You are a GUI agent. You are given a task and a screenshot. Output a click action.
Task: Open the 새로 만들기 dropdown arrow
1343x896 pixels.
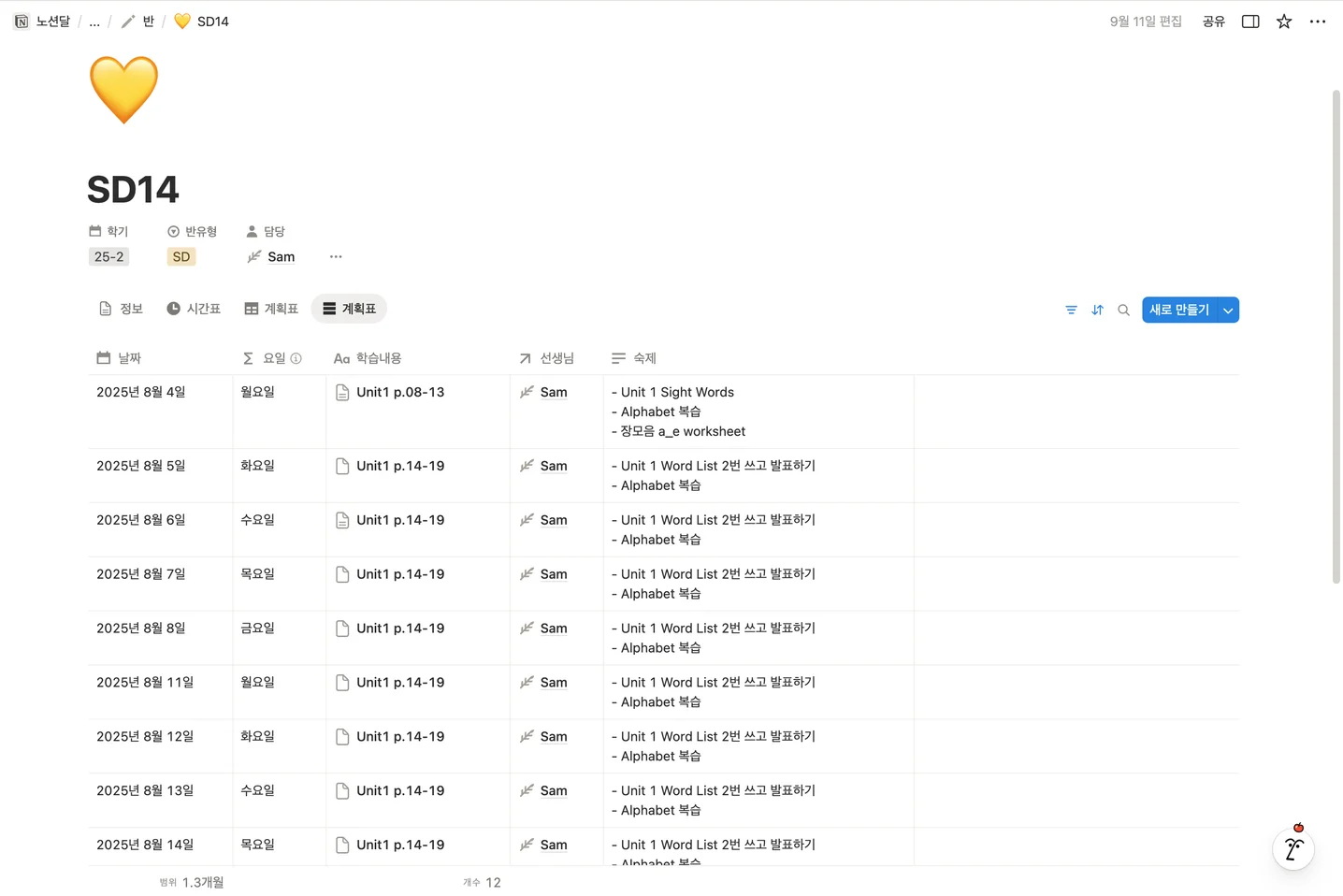tap(1227, 309)
